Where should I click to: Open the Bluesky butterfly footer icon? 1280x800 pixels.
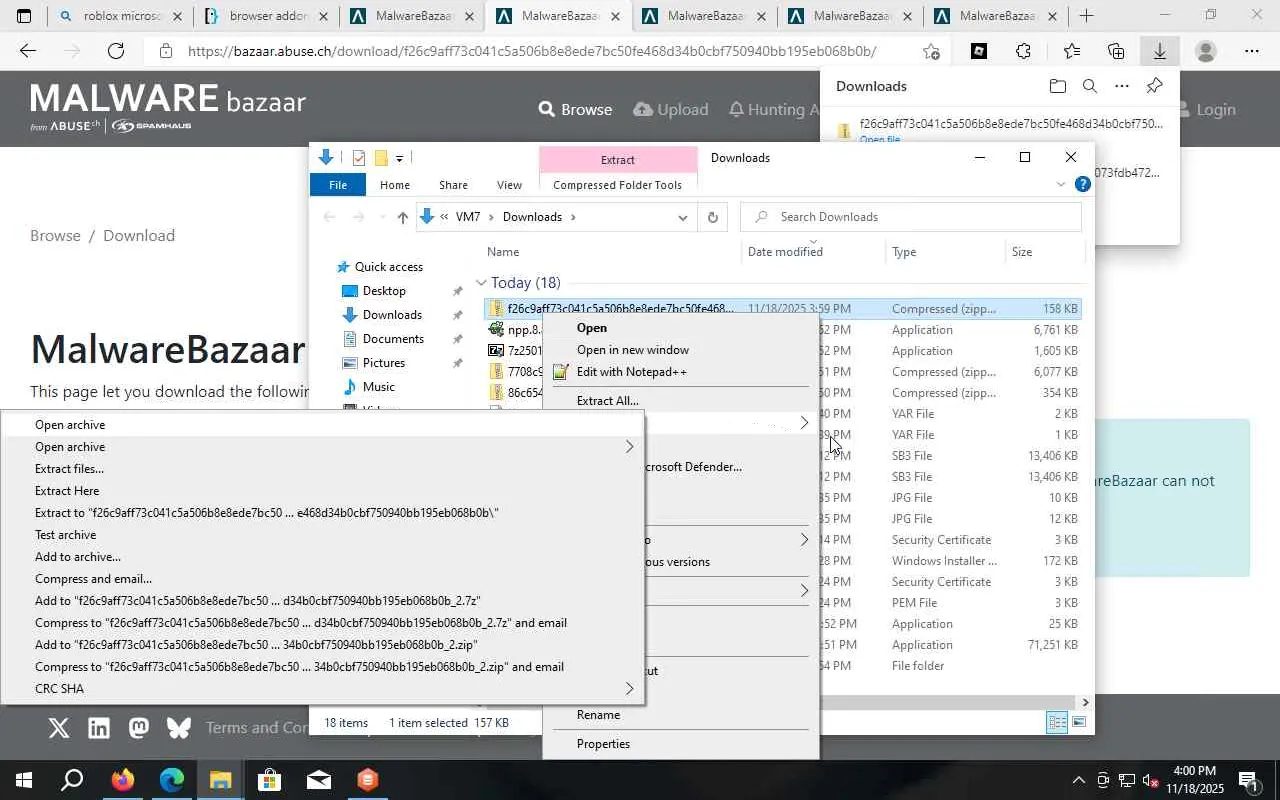(179, 728)
